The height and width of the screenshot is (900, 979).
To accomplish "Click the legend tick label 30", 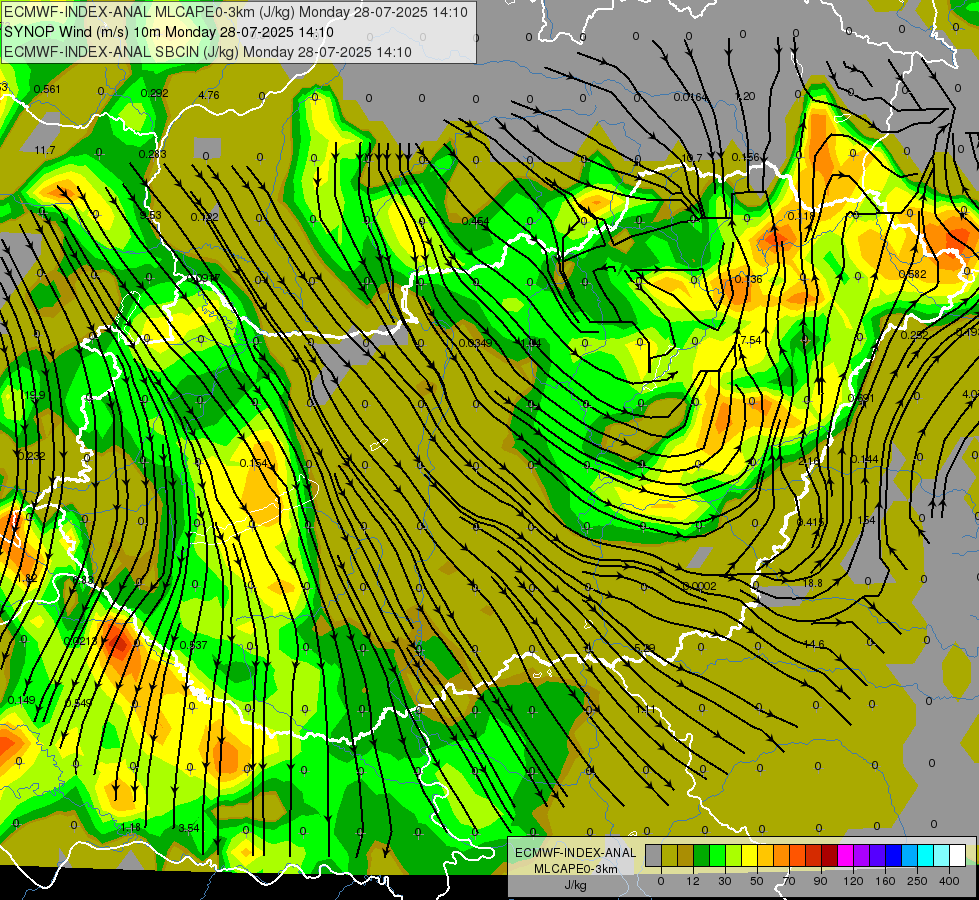I will coord(725,881).
